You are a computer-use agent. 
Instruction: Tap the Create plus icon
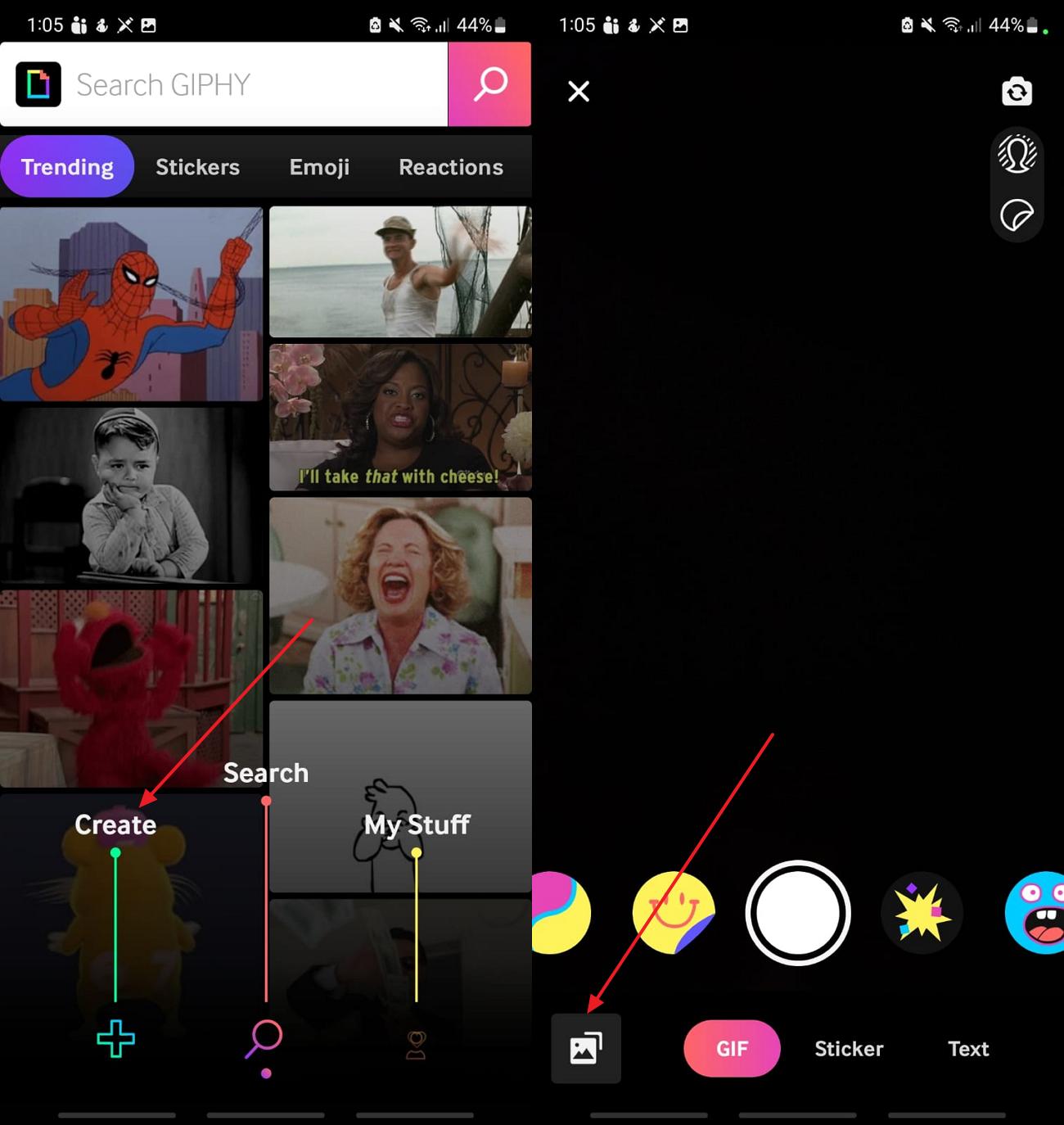pyautogui.click(x=116, y=1040)
